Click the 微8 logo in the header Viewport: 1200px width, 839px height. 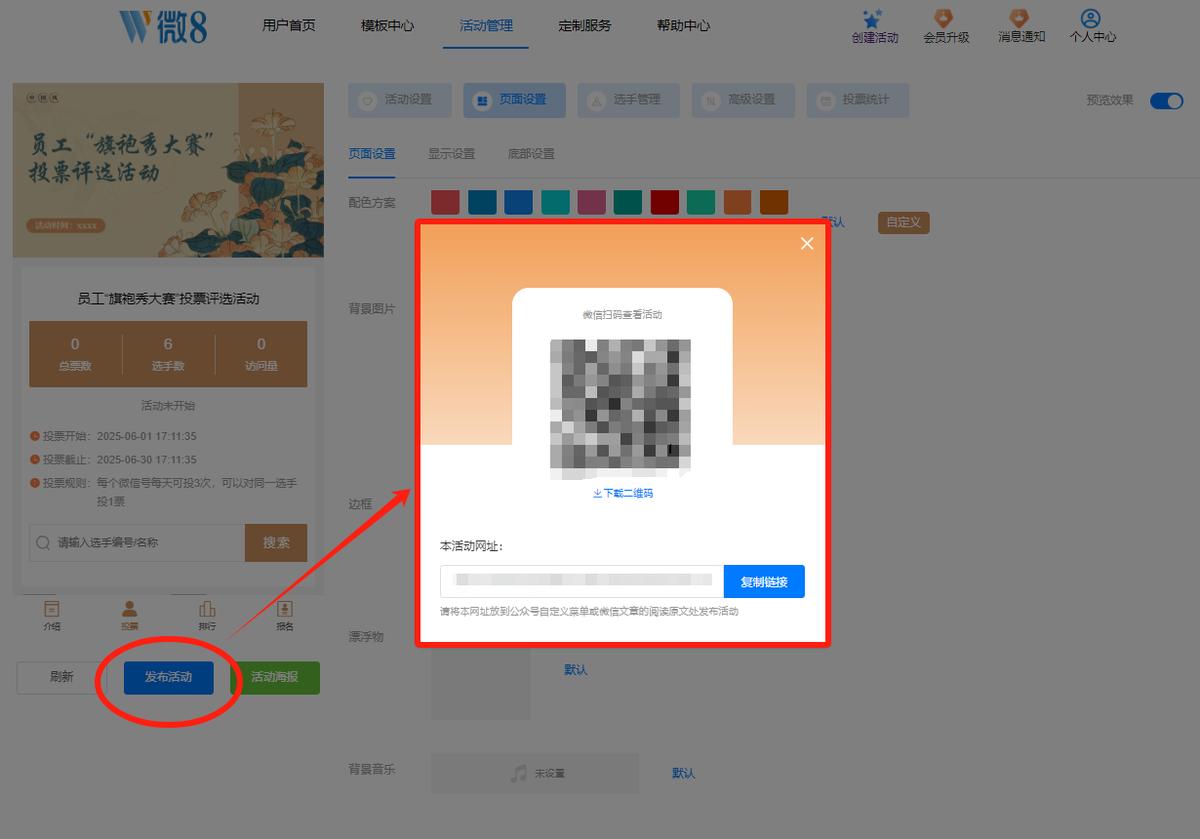163,26
